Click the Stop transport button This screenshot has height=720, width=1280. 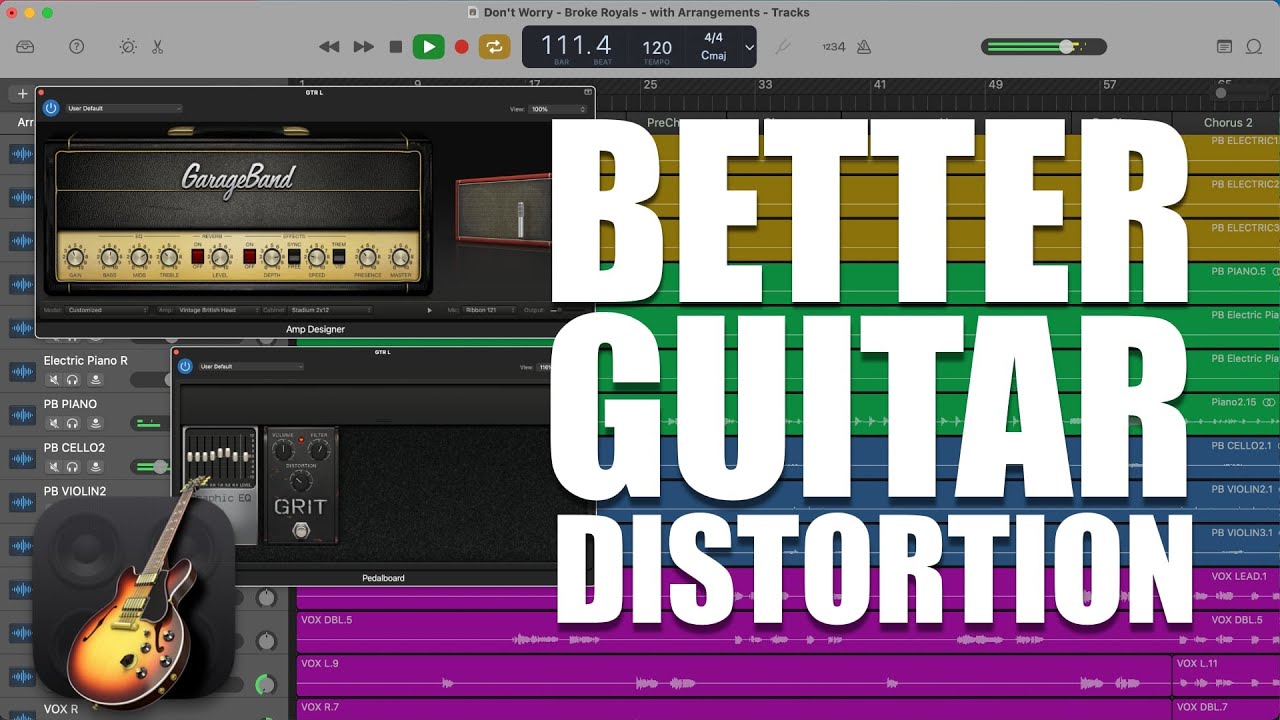(x=396, y=46)
